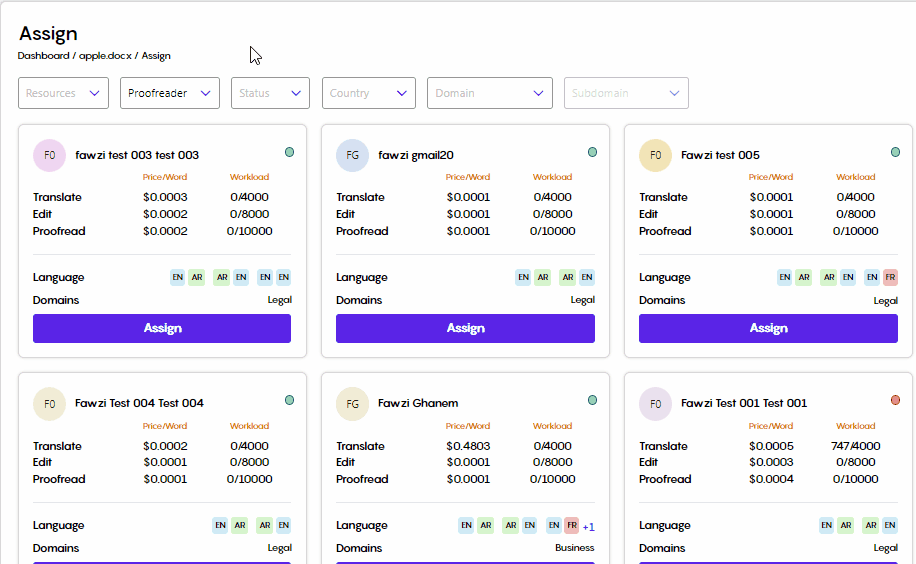Click red status dot of Fawzi Test 001
This screenshot has width=916, height=564.
pyautogui.click(x=896, y=400)
